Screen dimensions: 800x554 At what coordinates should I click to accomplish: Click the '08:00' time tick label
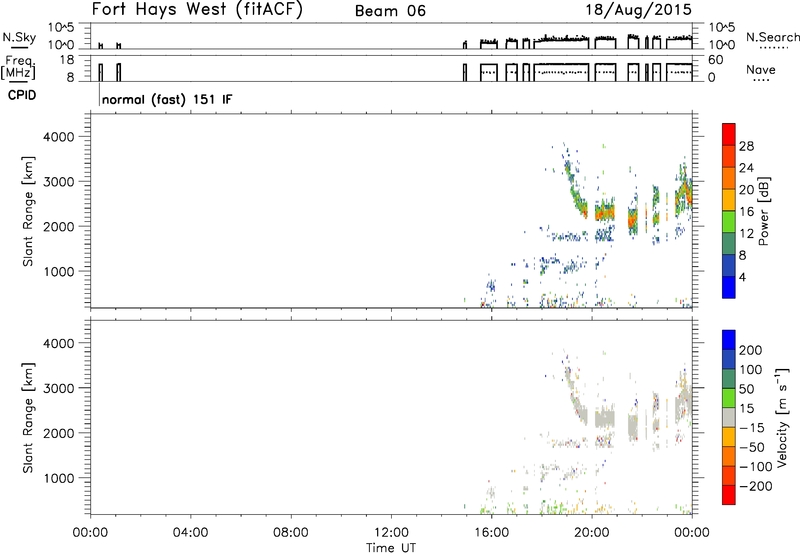click(291, 533)
